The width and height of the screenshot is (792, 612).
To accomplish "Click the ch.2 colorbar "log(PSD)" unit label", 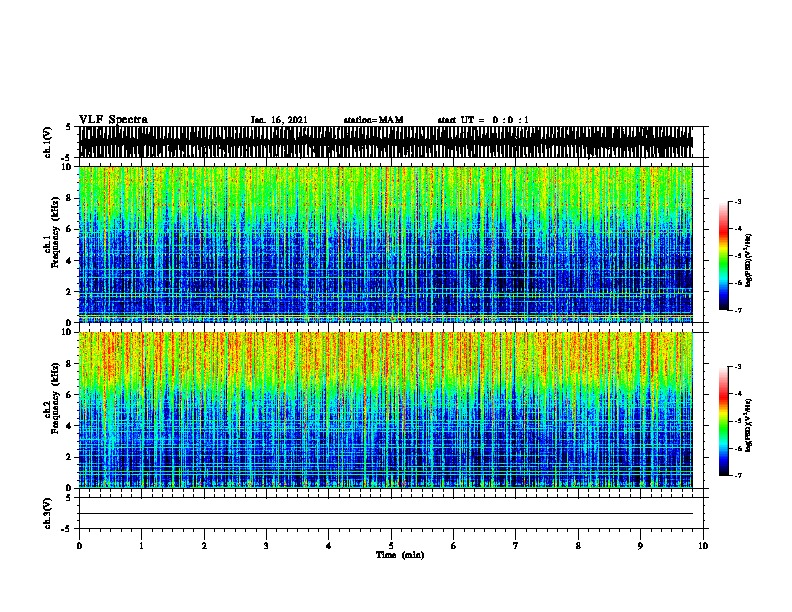I will click(x=749, y=425).
